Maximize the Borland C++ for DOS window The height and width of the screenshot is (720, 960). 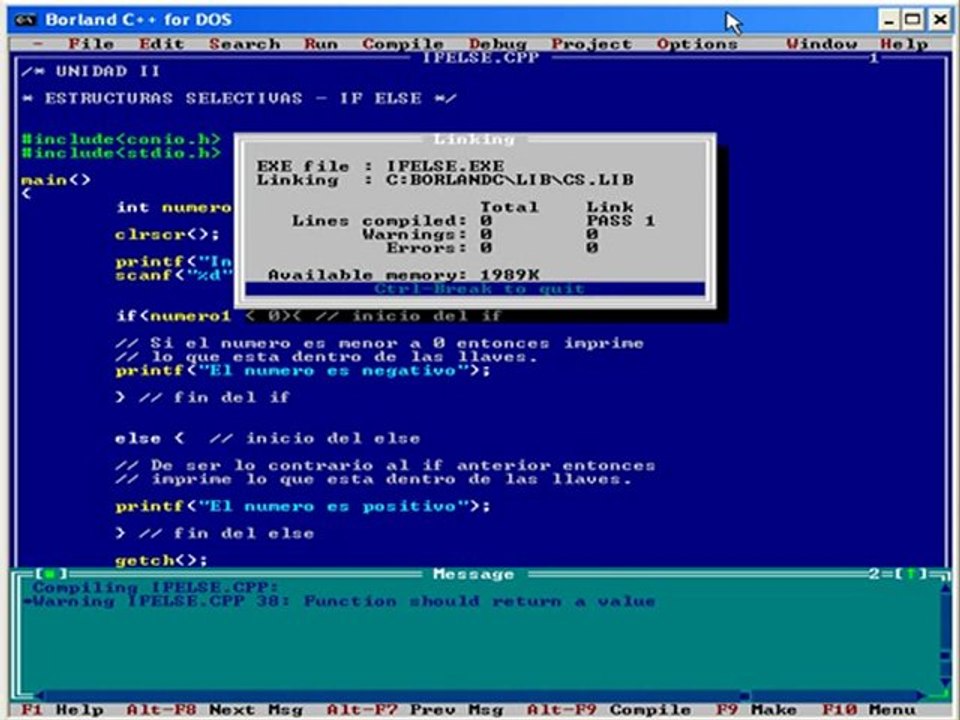(913, 20)
